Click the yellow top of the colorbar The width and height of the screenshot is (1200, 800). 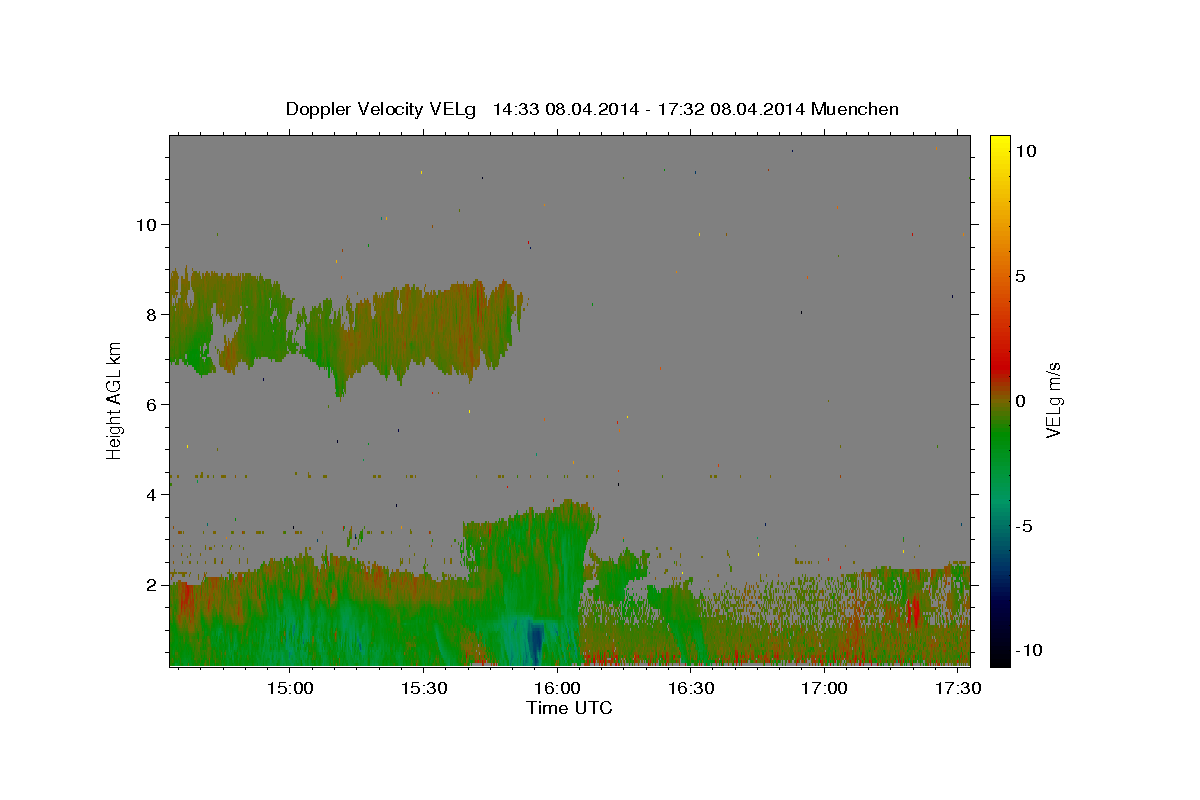coord(1000,145)
